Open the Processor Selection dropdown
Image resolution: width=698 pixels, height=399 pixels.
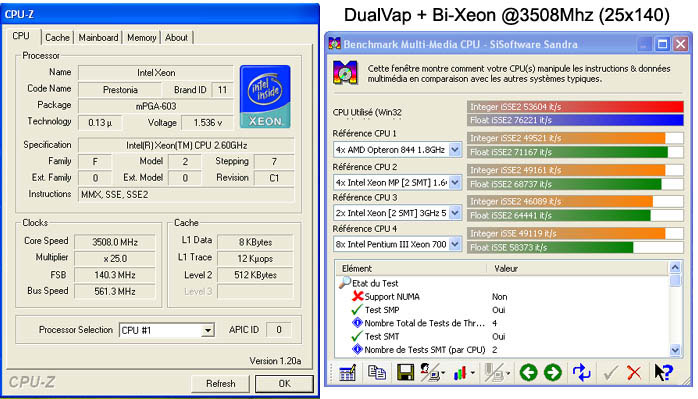[x=207, y=330]
